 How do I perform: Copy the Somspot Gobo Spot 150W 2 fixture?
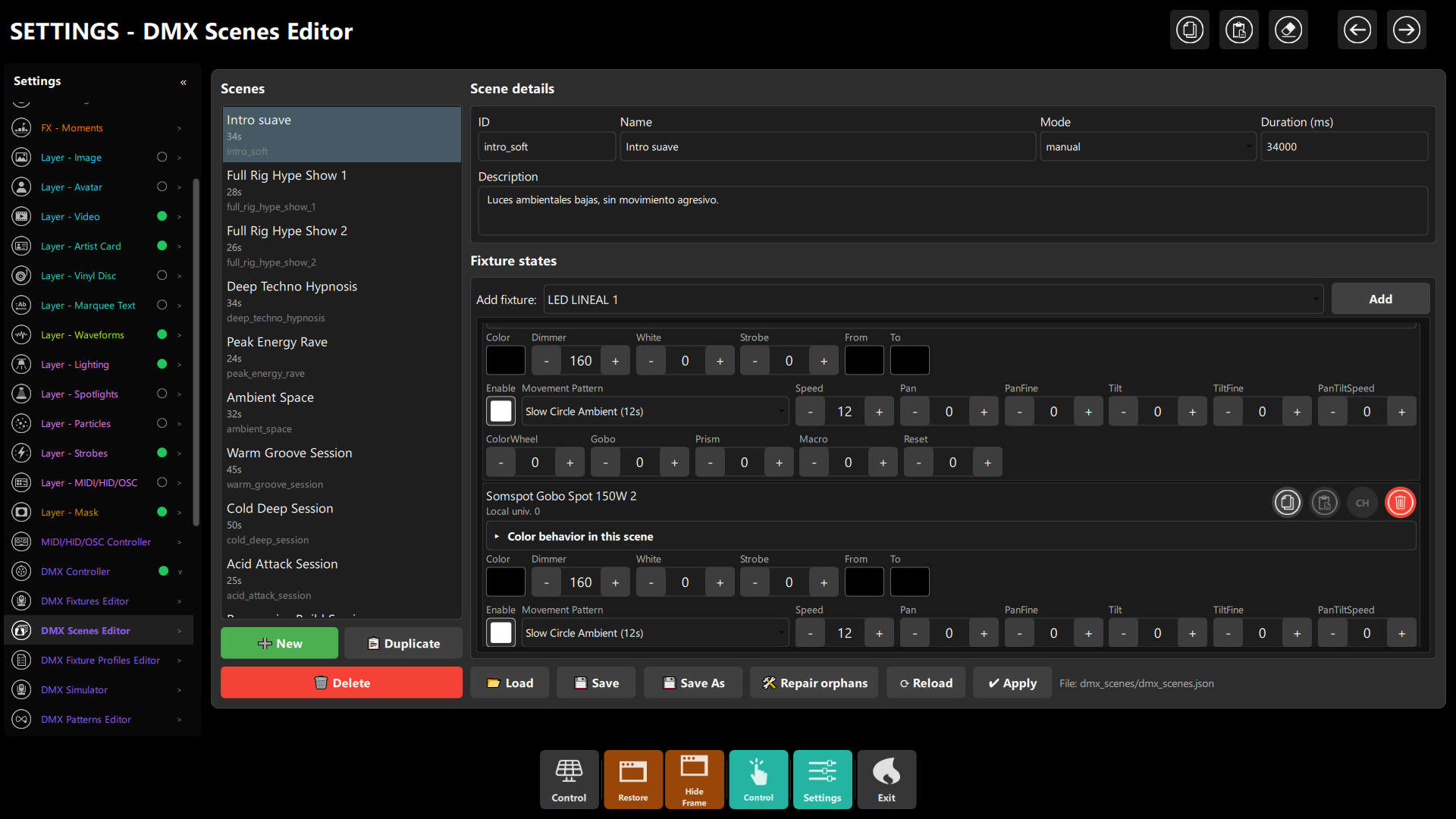1287,503
